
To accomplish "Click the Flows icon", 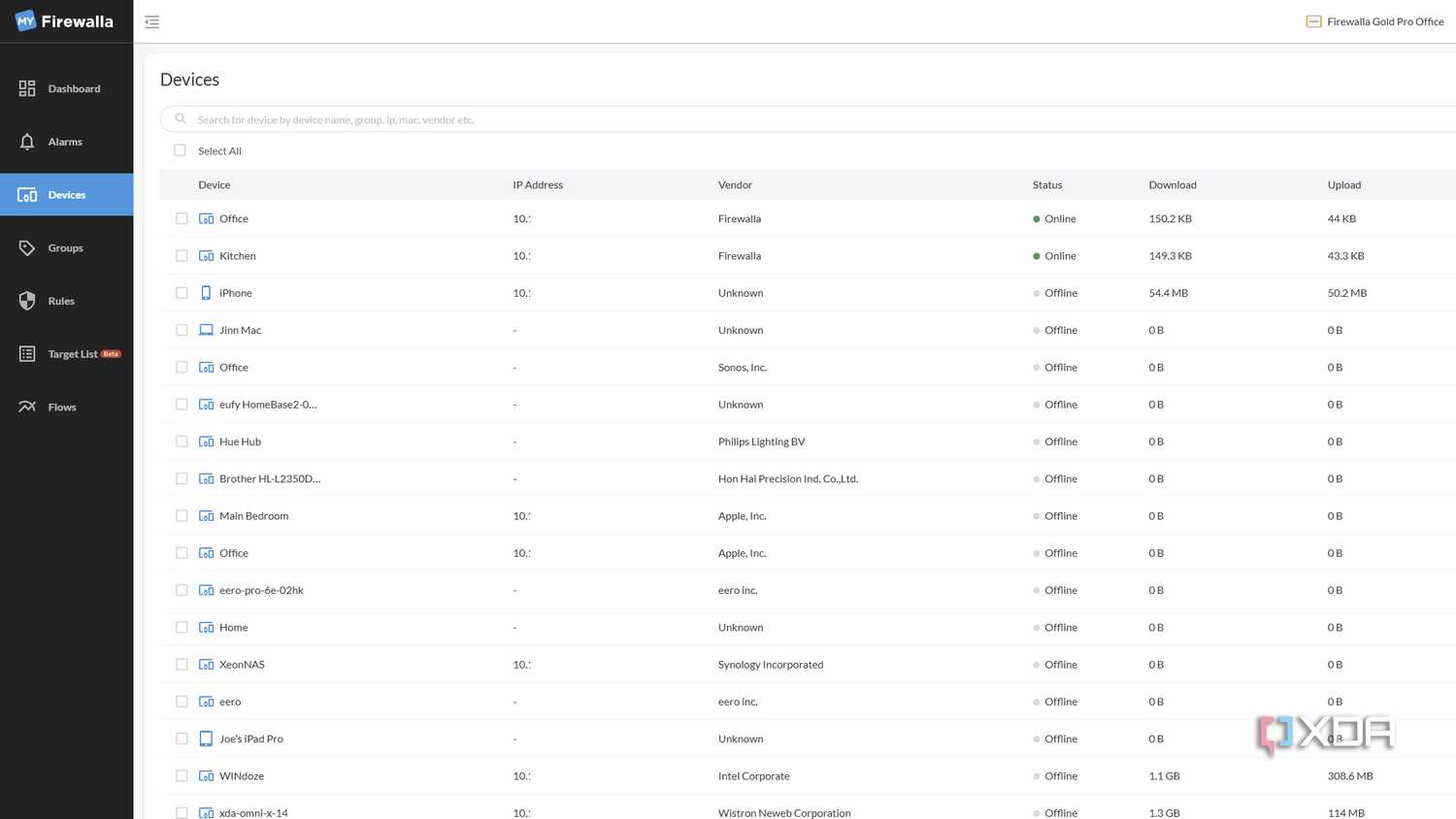I will [27, 408].
